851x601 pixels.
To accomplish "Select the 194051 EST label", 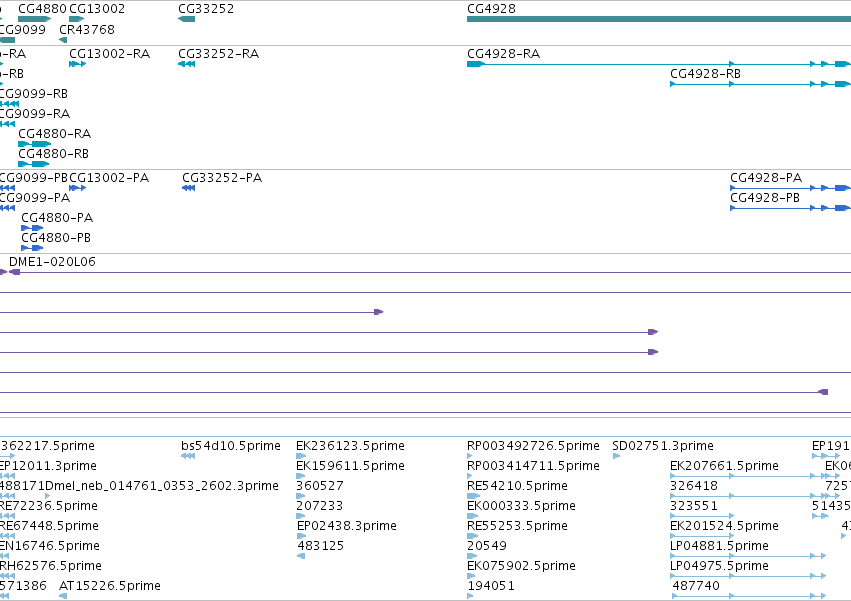I will 491,586.
